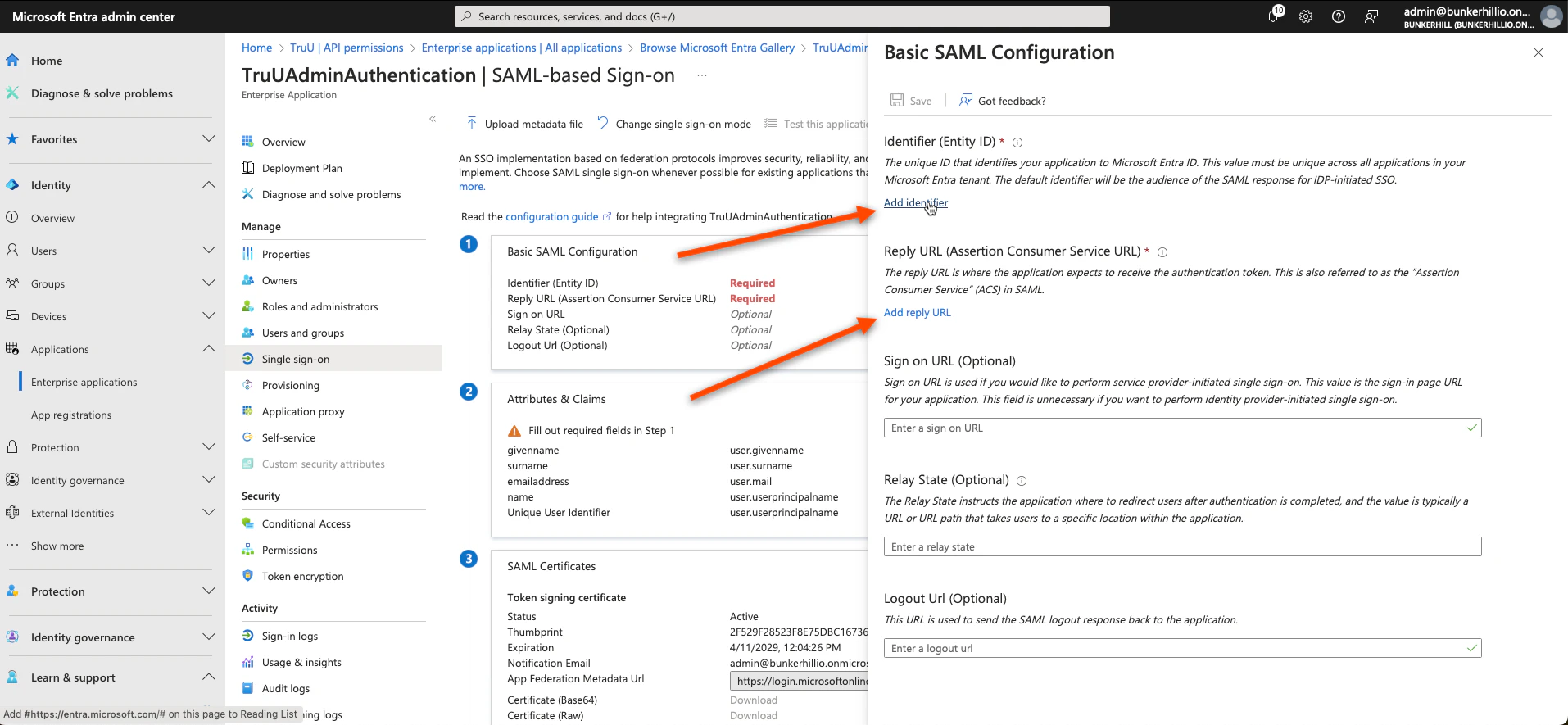Image resolution: width=1568 pixels, height=725 pixels.
Task: Expand the Devices section chevron
Action: 209,316
